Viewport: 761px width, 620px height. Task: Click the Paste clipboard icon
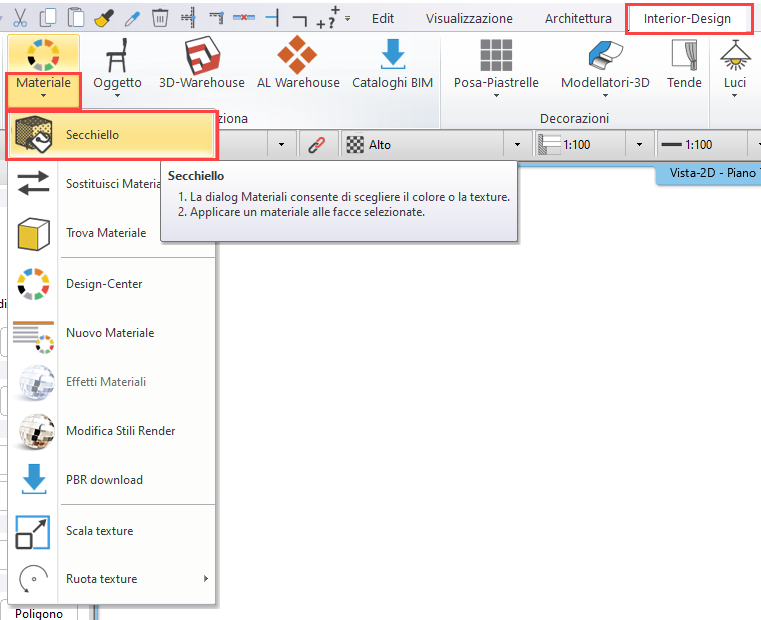[75, 18]
